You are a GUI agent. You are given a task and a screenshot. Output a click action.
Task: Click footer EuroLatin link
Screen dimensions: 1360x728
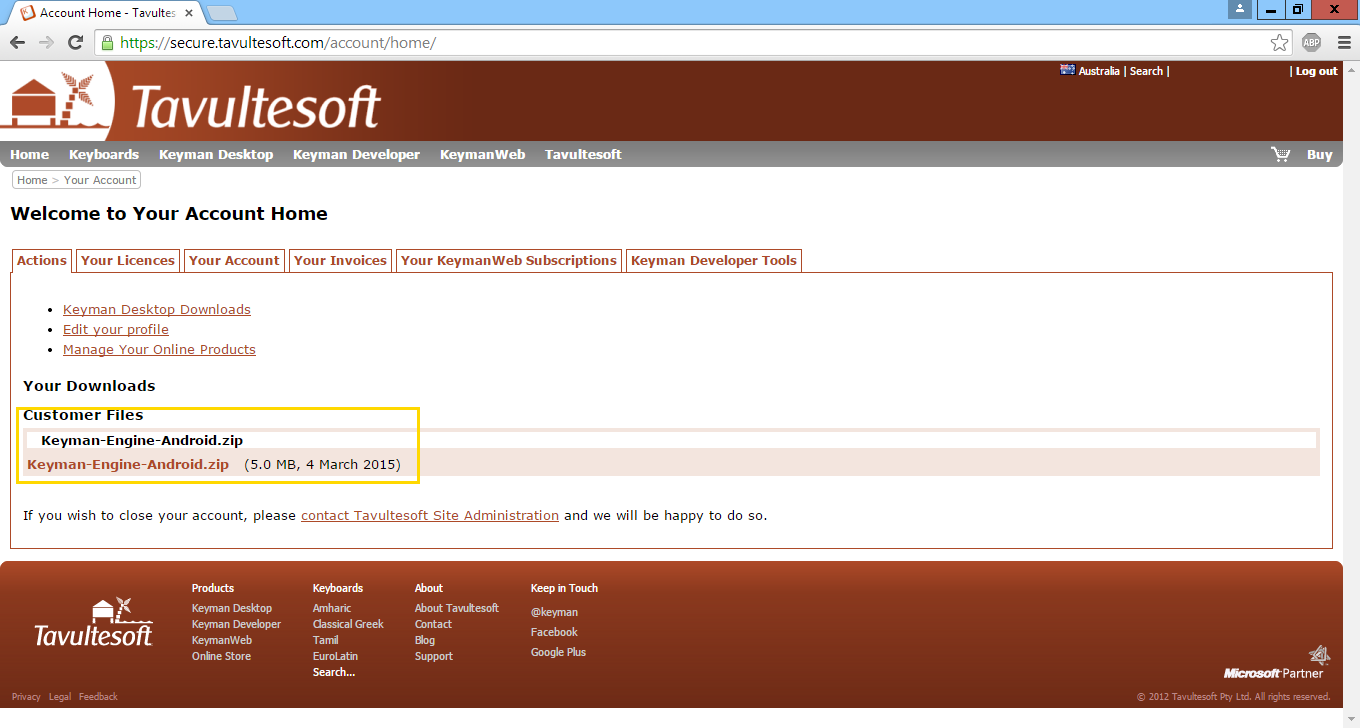coord(335,656)
